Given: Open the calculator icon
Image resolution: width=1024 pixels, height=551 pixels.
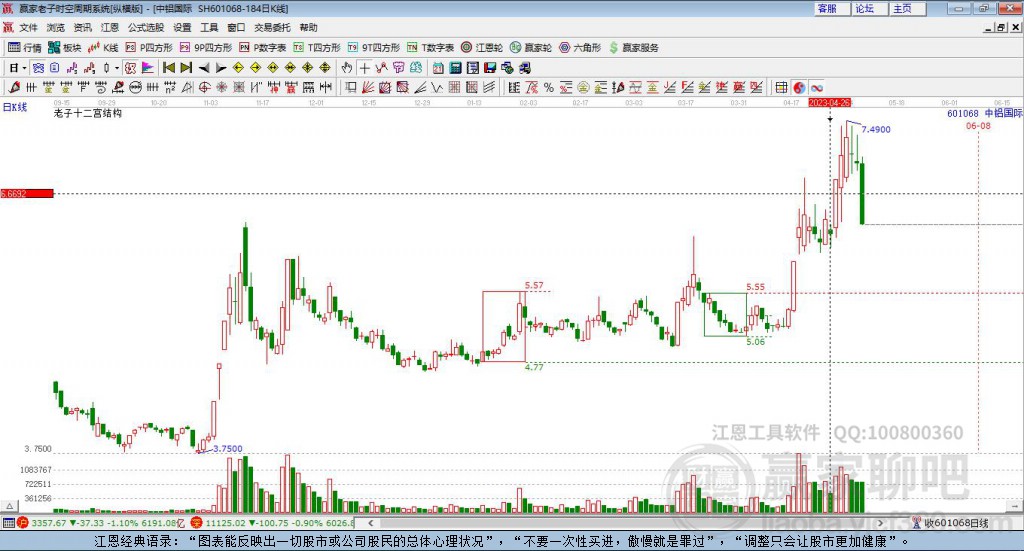Looking at the screenshot, I should click(x=456, y=68).
